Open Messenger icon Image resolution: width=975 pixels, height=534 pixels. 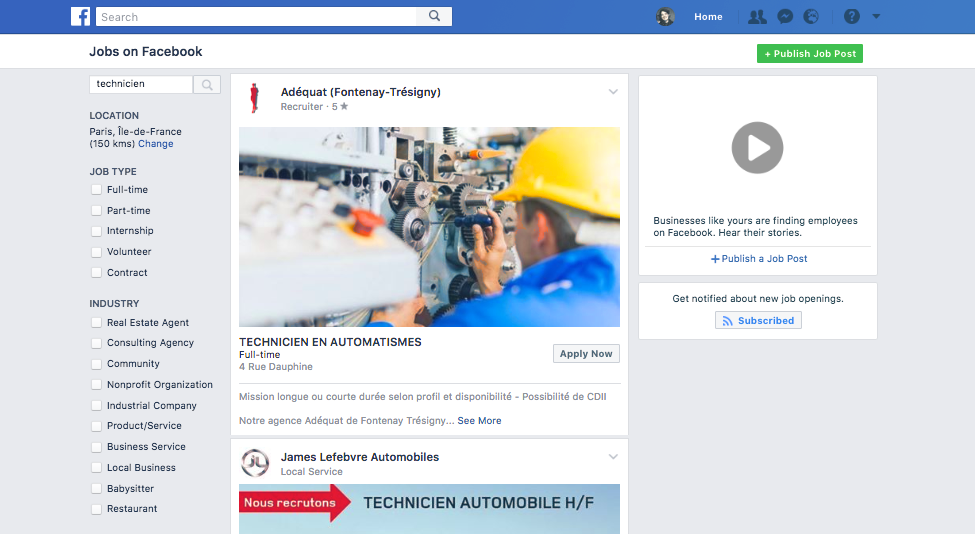coord(785,17)
